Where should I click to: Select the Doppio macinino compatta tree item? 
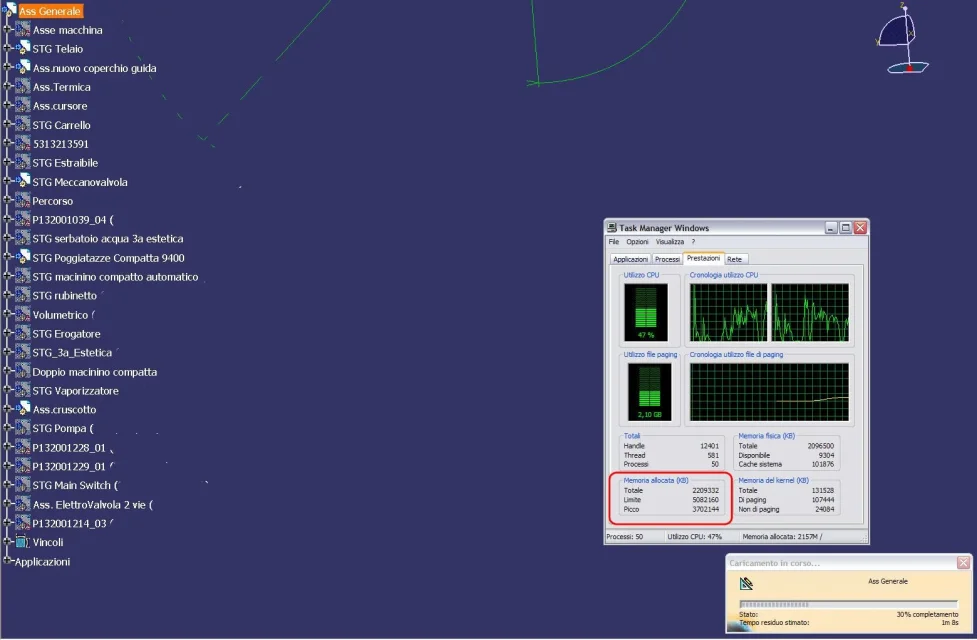[94, 371]
